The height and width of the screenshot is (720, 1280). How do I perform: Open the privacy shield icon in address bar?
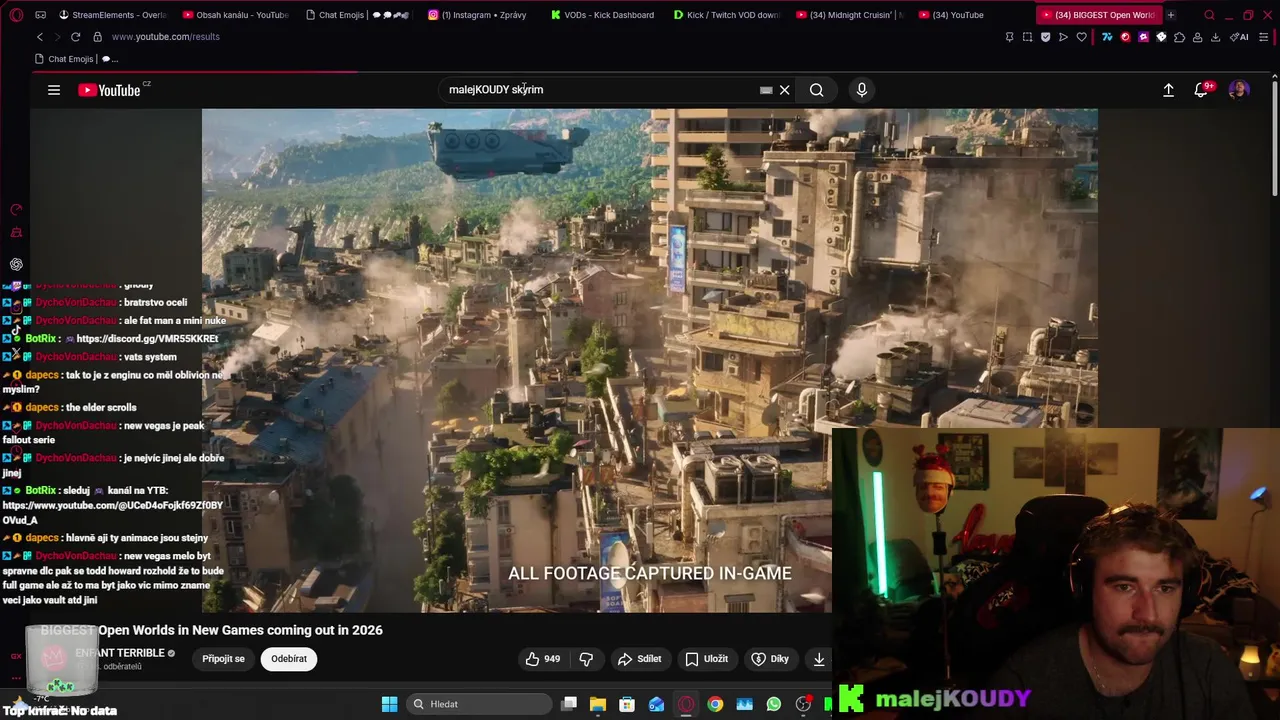1045,37
